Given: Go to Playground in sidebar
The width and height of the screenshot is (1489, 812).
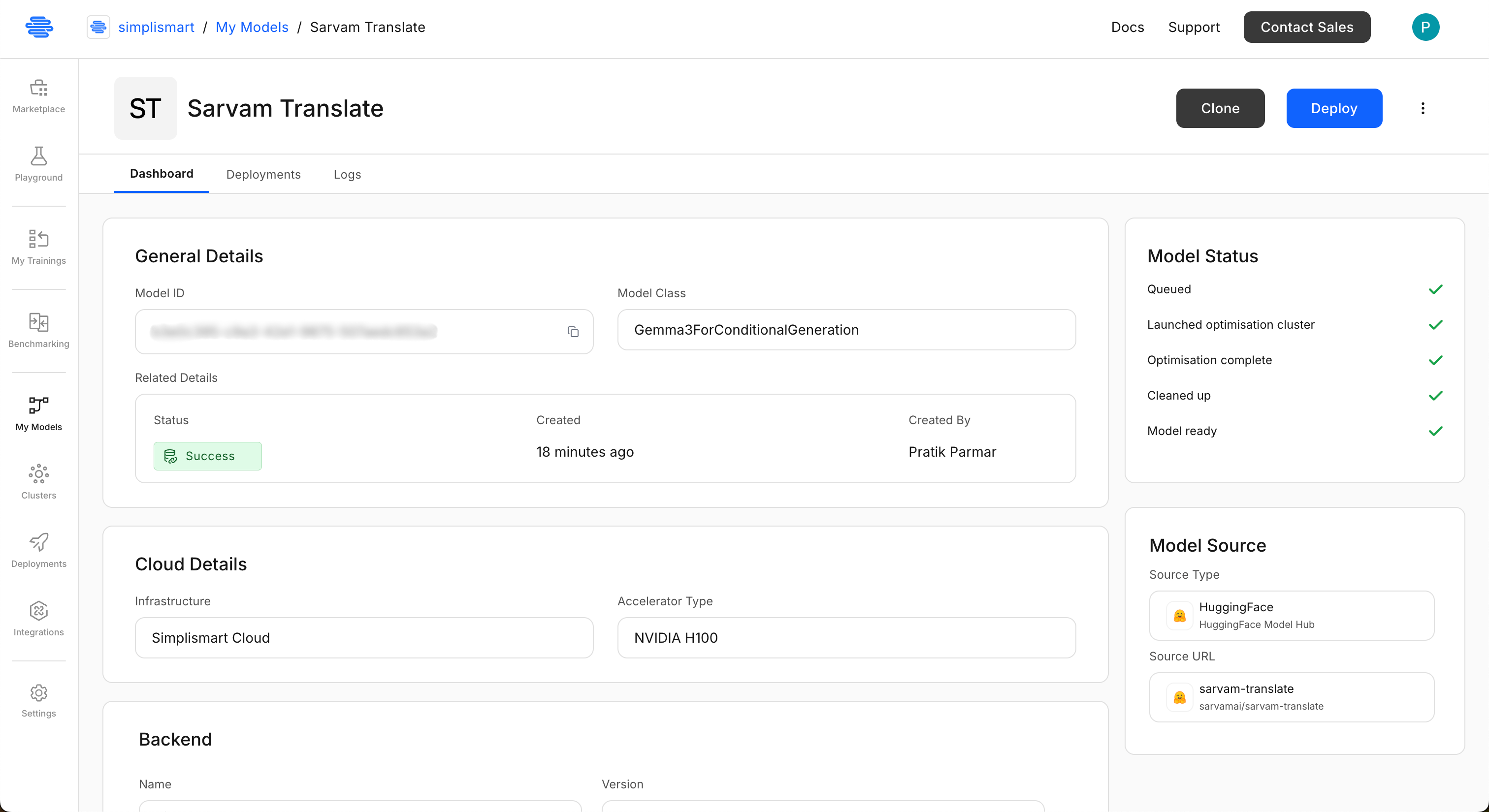Looking at the screenshot, I should 39,164.
